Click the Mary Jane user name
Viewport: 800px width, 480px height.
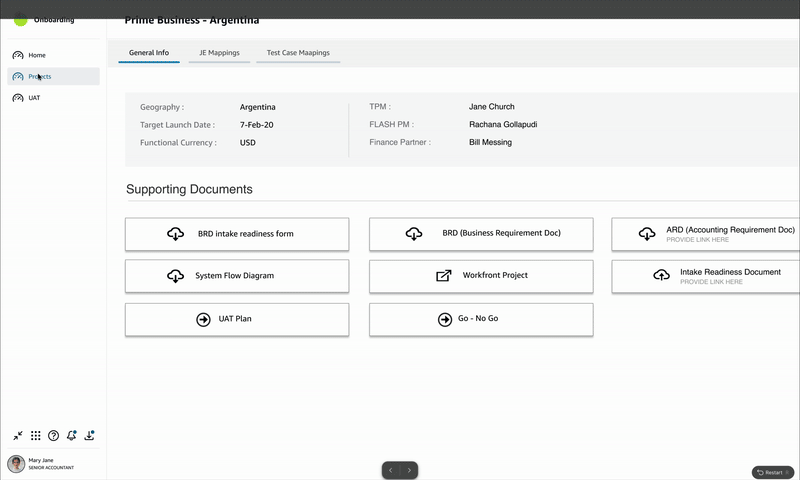pos(41,460)
